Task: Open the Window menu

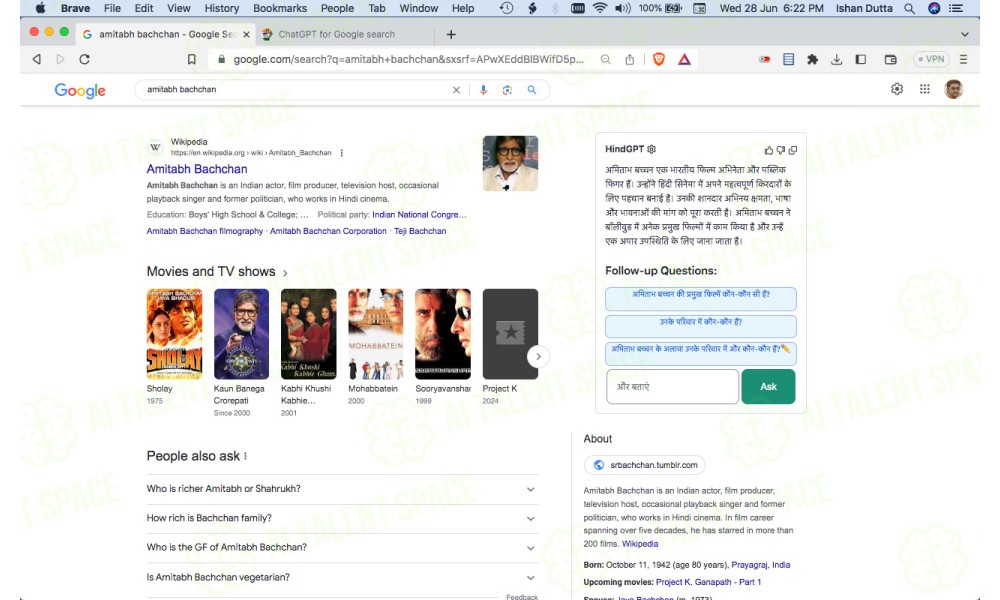Action: [418, 8]
